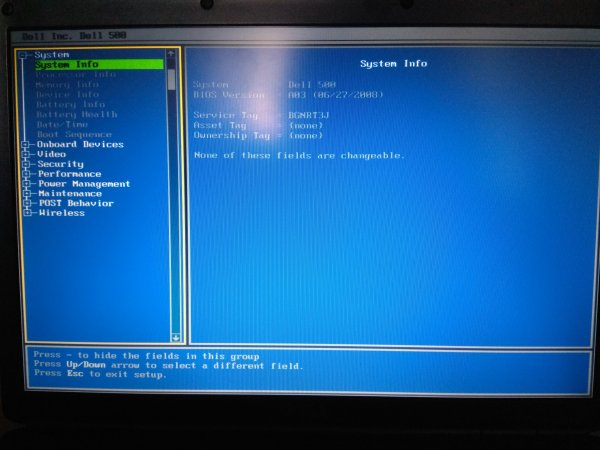Select the Boot Sequence entry

click(73, 134)
